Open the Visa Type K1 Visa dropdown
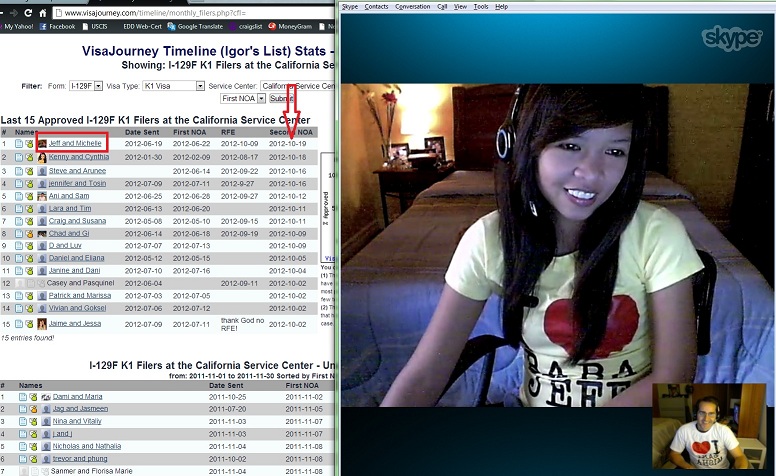 tap(174, 86)
